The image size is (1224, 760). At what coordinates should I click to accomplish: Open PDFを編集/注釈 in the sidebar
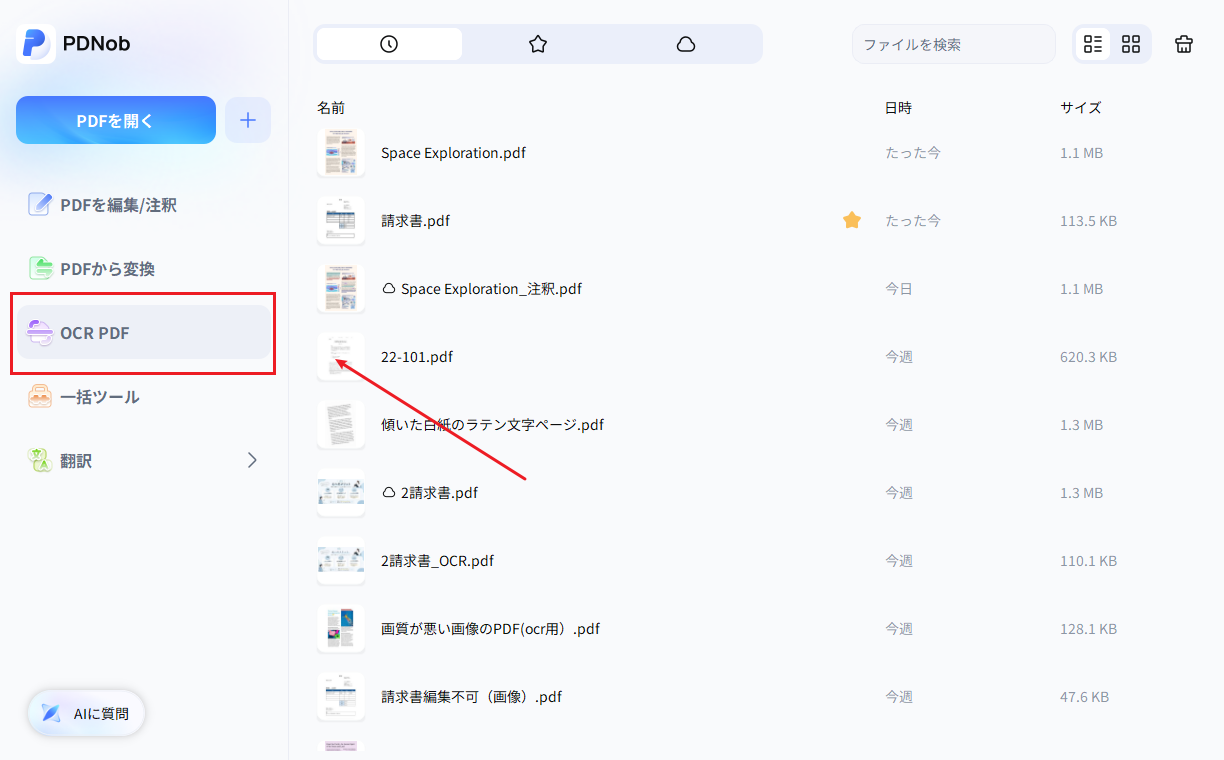coord(142,205)
